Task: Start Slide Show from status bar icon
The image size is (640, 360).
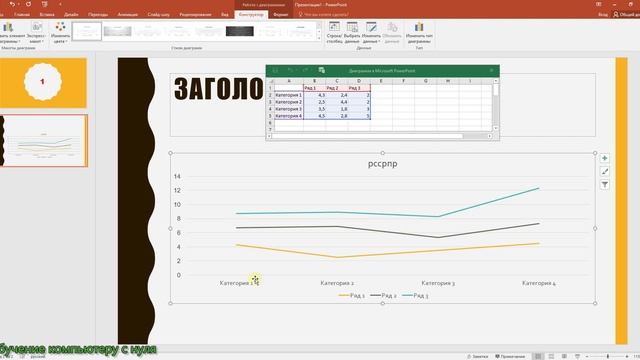Action: (x=578, y=356)
